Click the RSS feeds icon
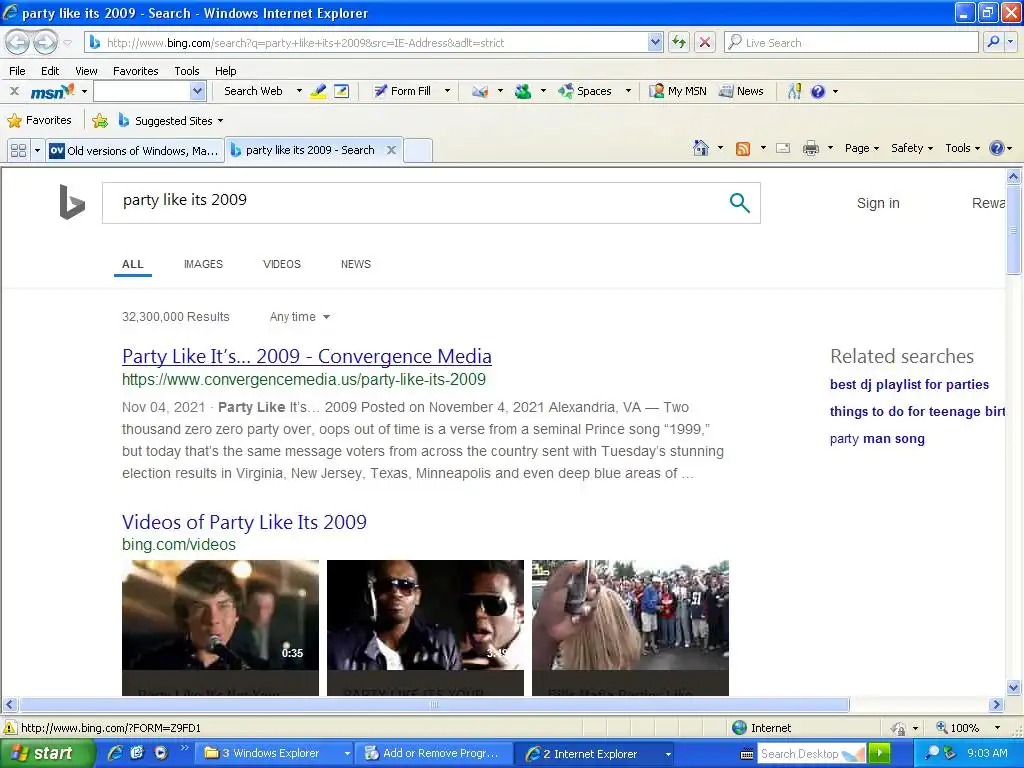1024x768 pixels. (x=743, y=148)
